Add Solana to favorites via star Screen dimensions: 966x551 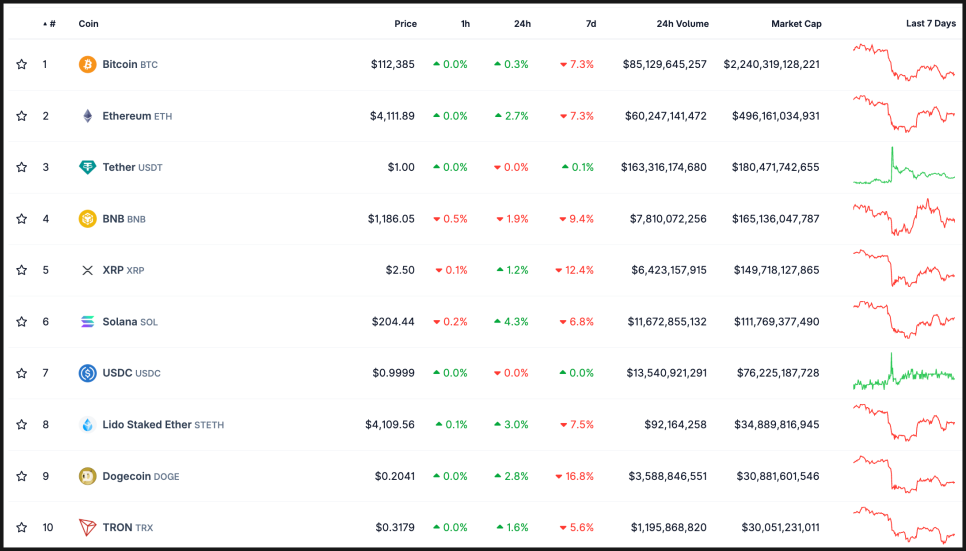pyautogui.click(x=22, y=322)
